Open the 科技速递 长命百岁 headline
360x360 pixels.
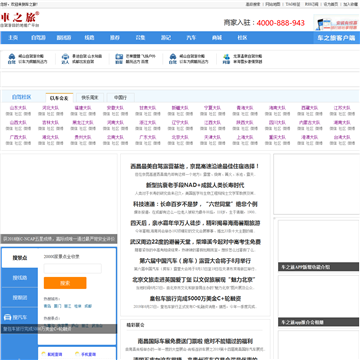click(x=195, y=204)
